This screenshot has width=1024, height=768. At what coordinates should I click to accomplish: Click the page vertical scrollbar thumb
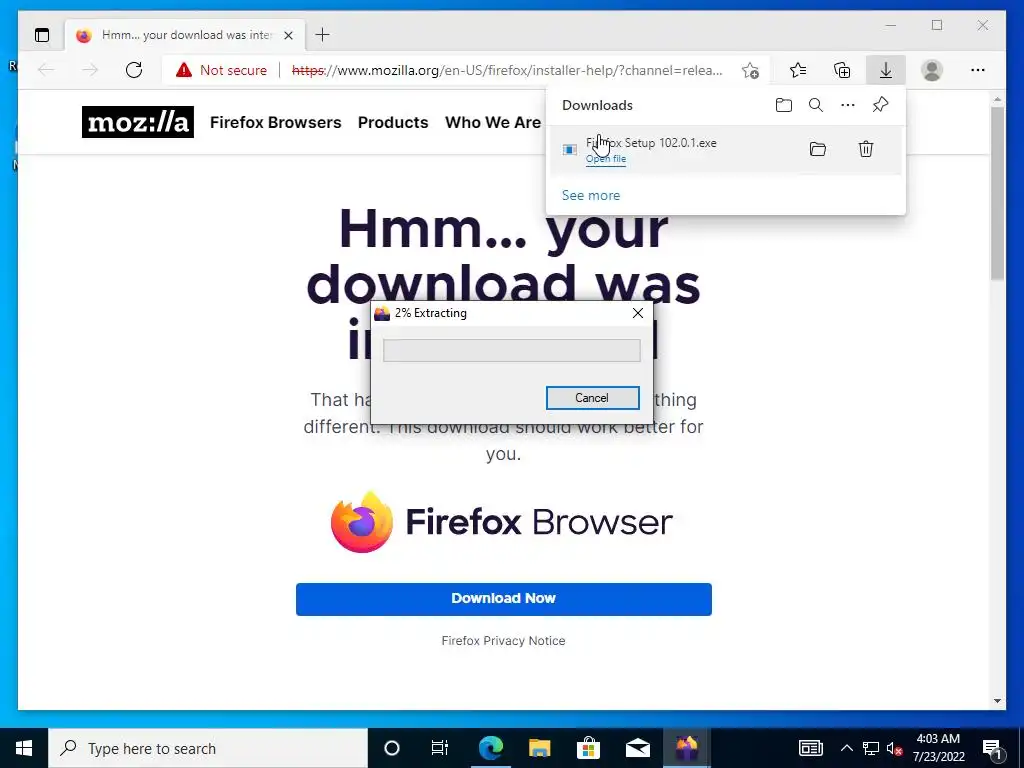click(997, 193)
